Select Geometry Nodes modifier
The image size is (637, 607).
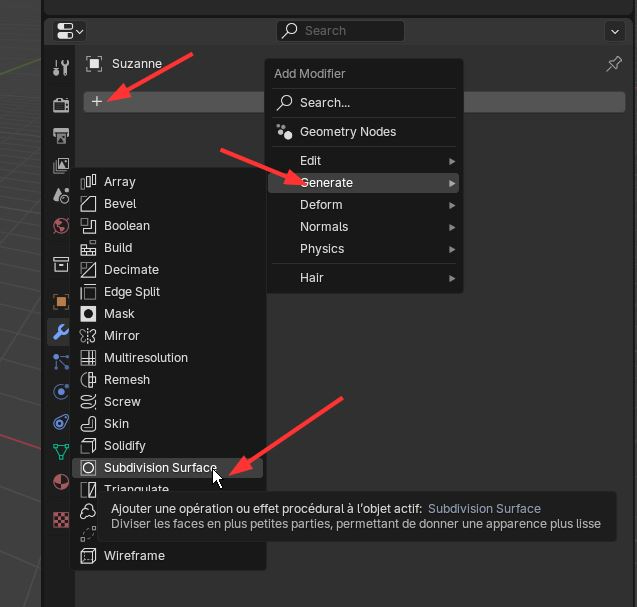pos(364,132)
